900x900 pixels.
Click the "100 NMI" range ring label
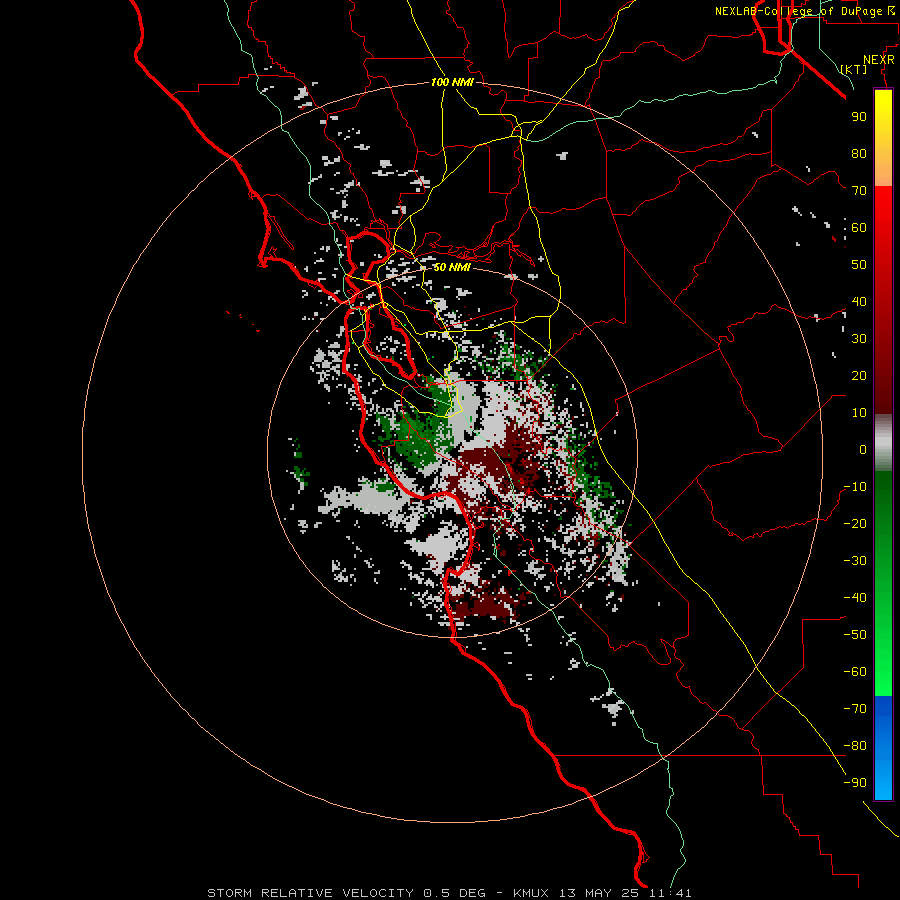(452, 82)
